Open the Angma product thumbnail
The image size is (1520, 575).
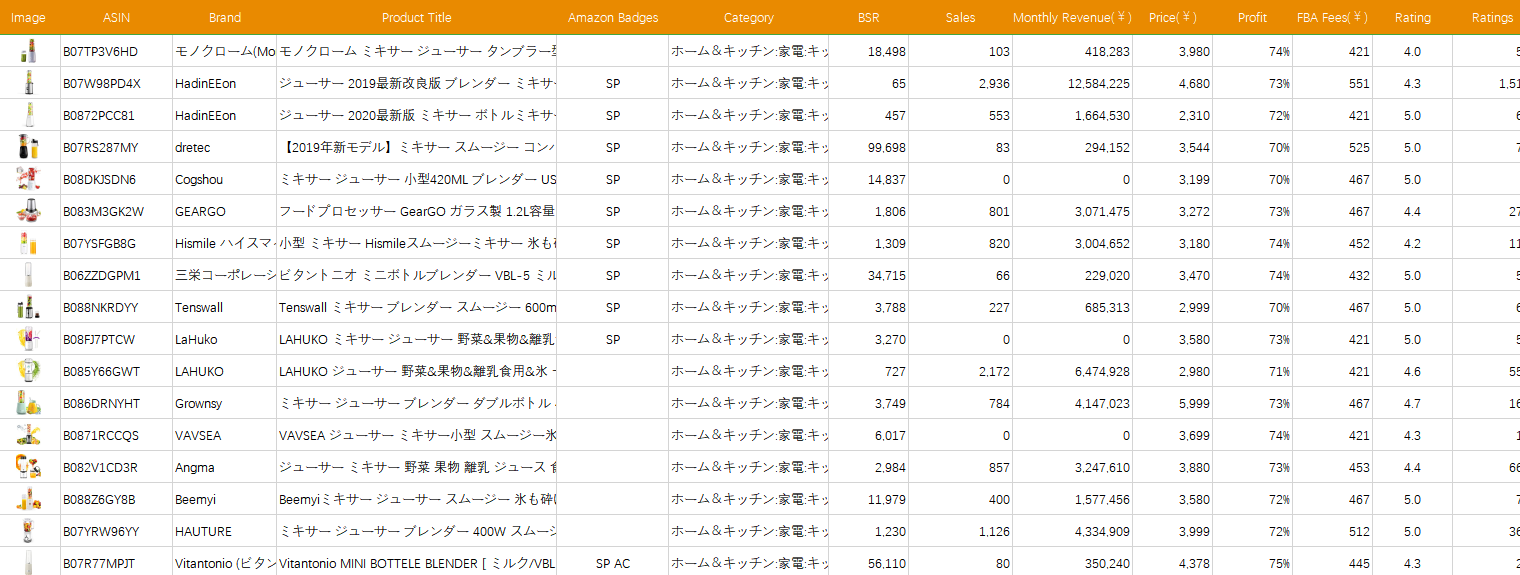coord(27,467)
